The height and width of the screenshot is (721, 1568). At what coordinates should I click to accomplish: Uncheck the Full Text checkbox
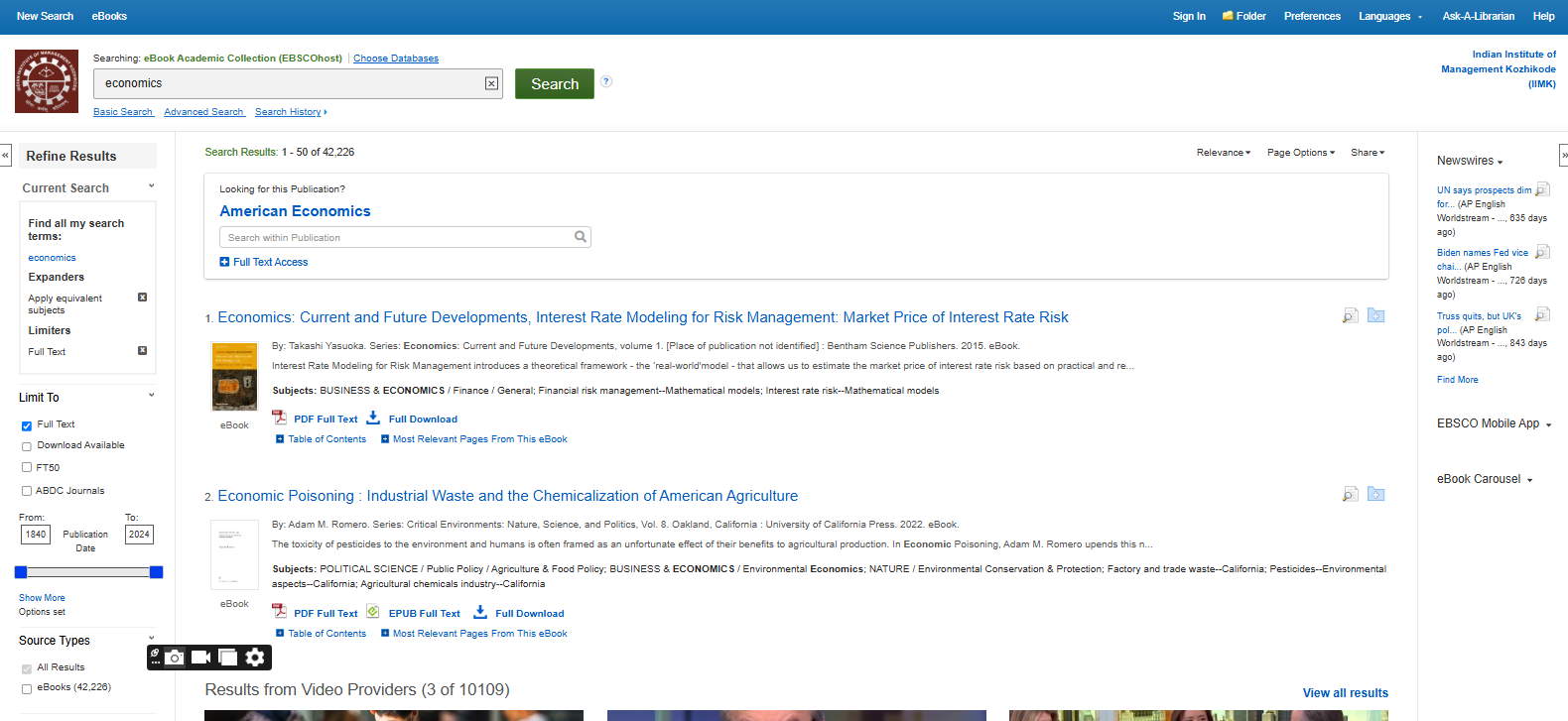(x=27, y=425)
